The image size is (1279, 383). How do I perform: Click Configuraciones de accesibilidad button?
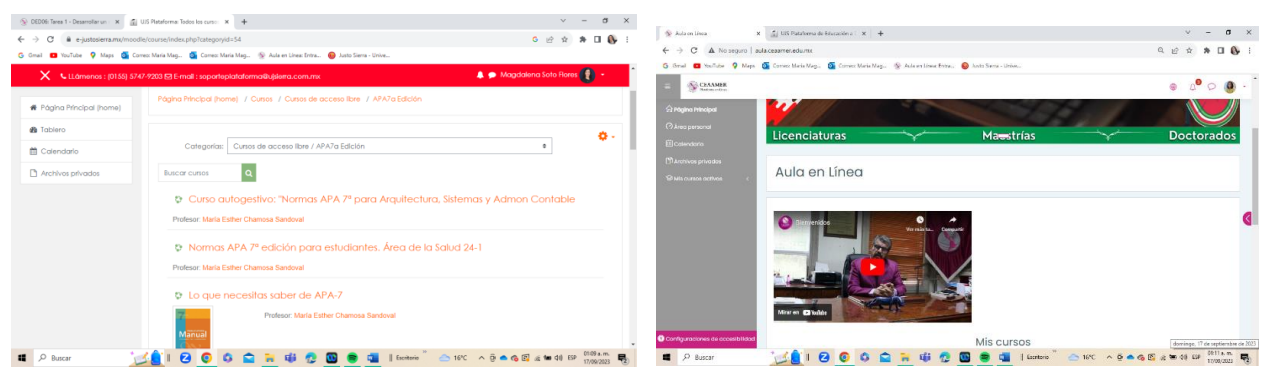pyautogui.click(x=706, y=338)
